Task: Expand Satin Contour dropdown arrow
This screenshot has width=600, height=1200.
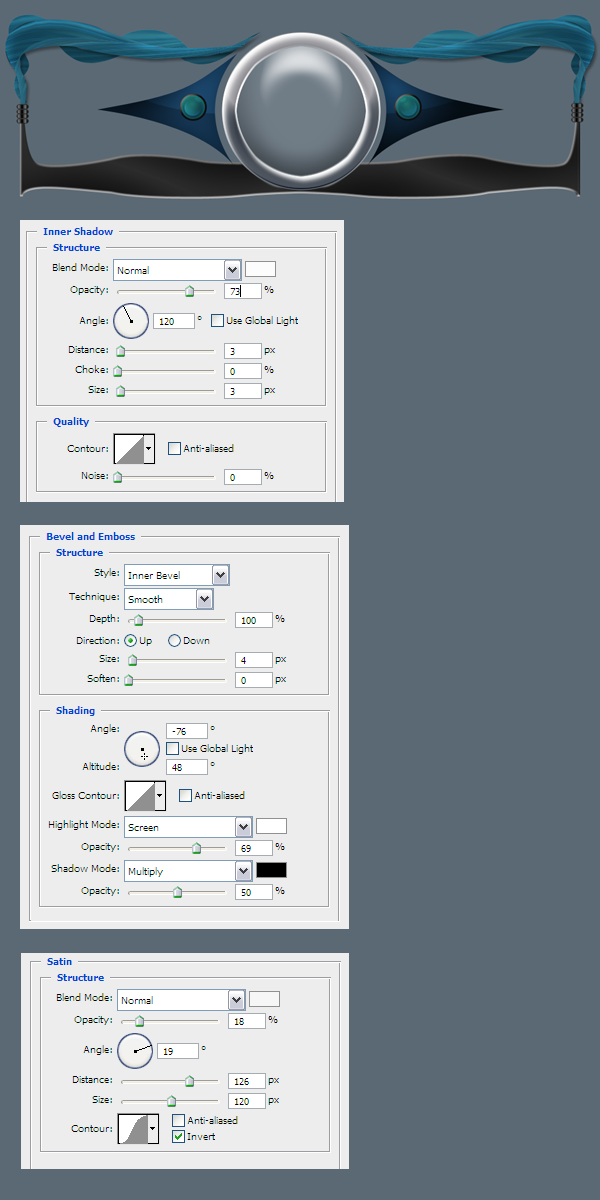Action: coord(153,1129)
